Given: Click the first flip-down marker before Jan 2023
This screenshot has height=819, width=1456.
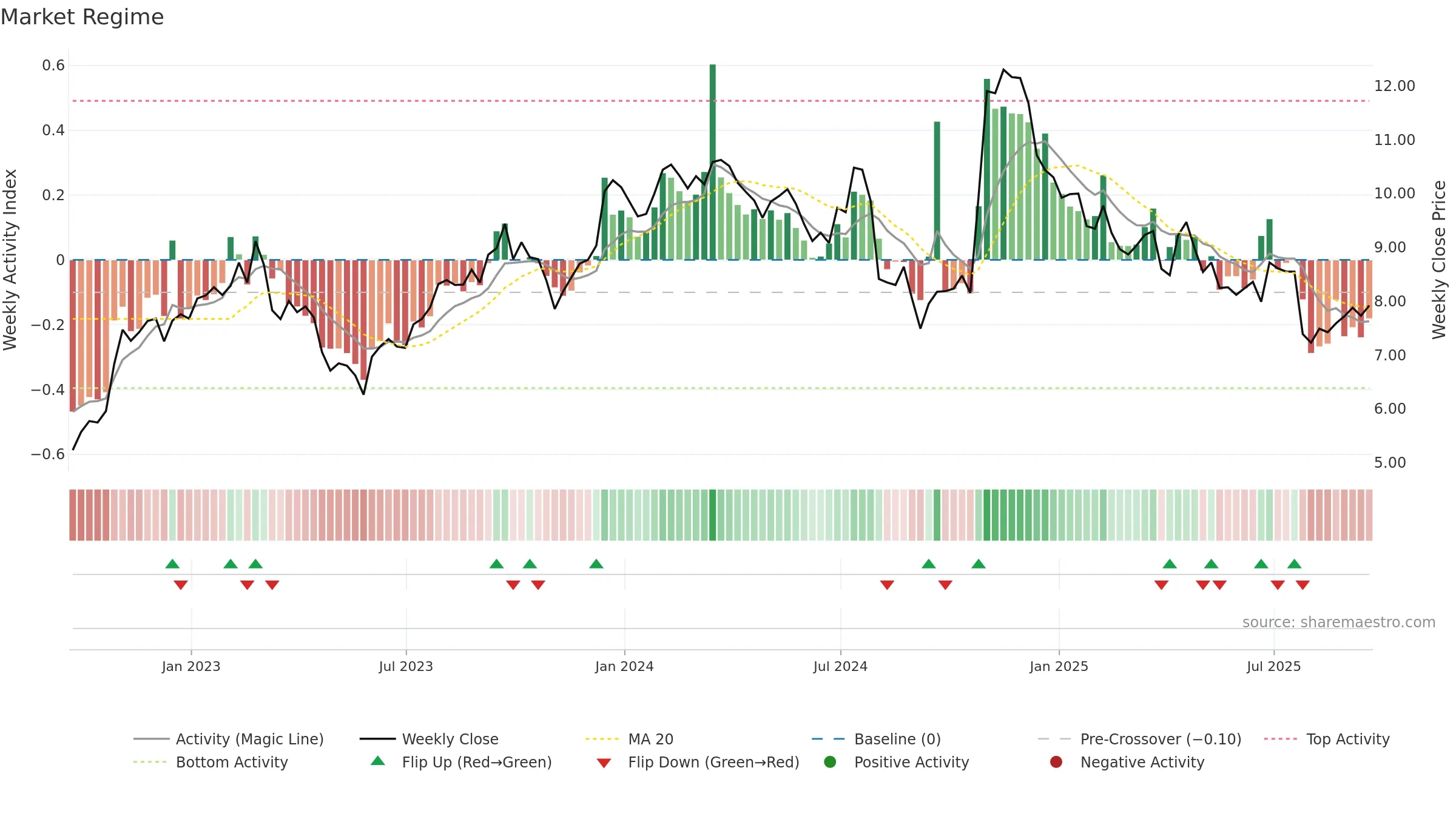Looking at the screenshot, I should (181, 585).
